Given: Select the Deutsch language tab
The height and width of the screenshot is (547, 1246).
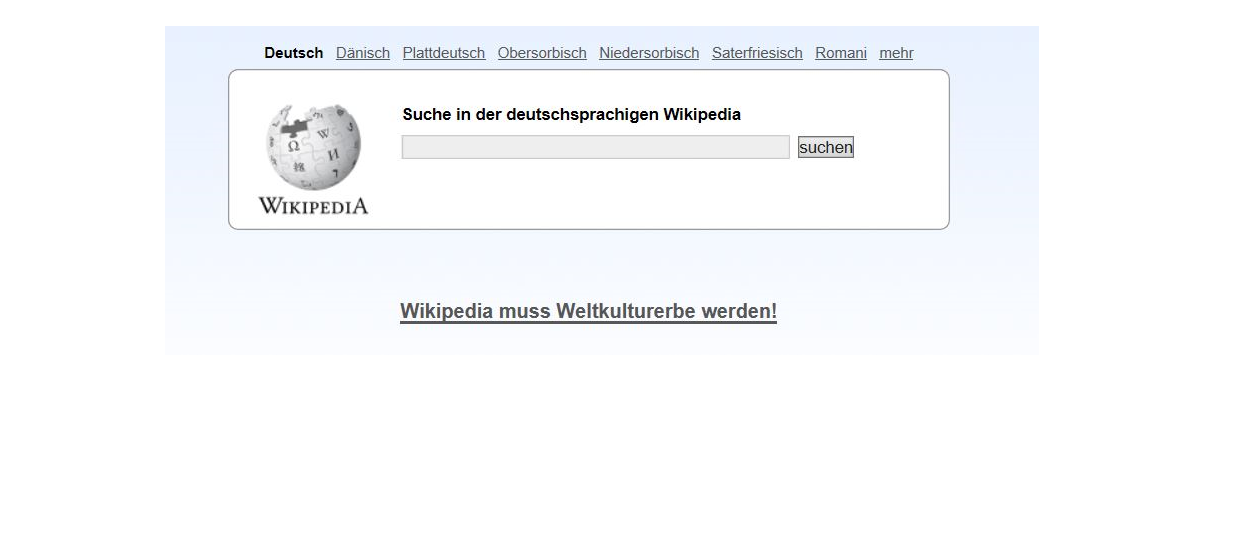Looking at the screenshot, I should point(293,53).
